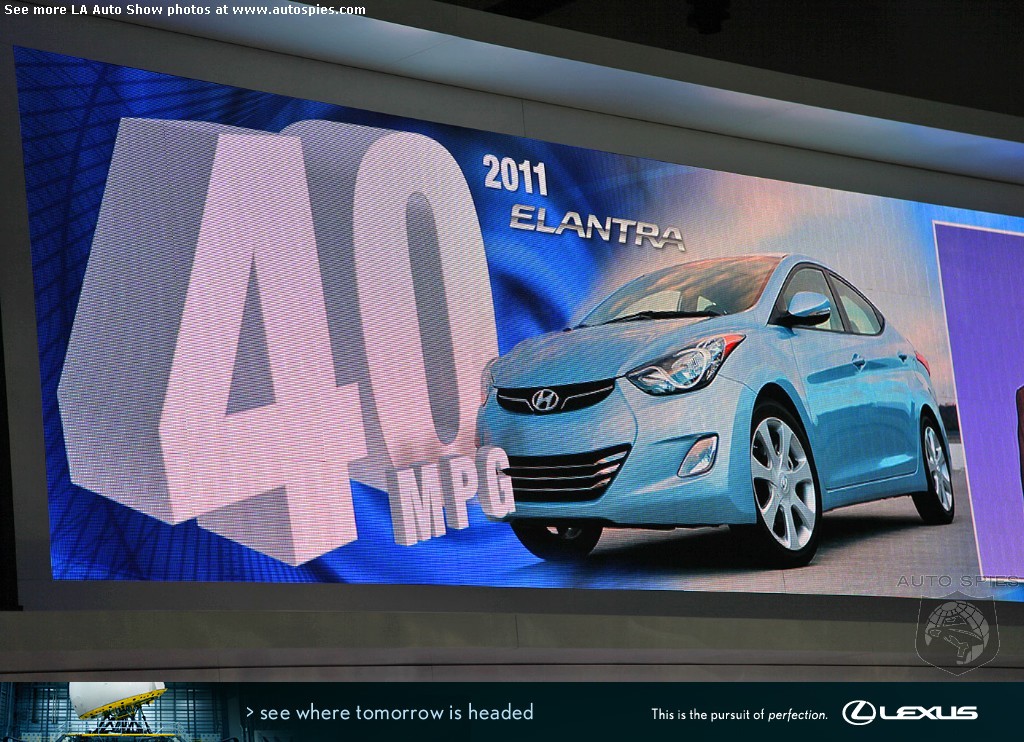Click the LEXUS wordmark text
This screenshot has width=1024, height=742.
coord(928,713)
